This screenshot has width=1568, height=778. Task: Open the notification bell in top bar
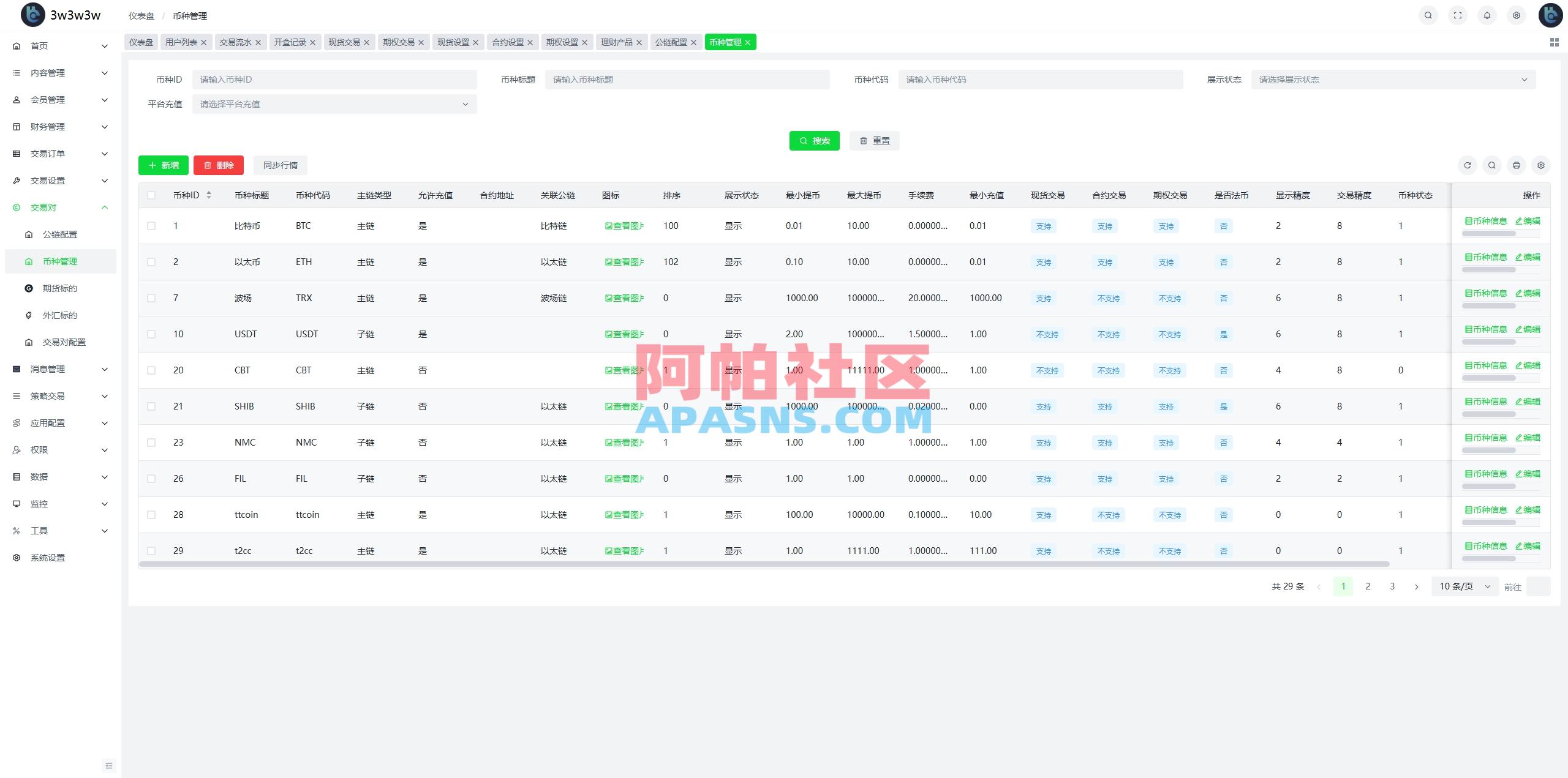tap(1487, 15)
